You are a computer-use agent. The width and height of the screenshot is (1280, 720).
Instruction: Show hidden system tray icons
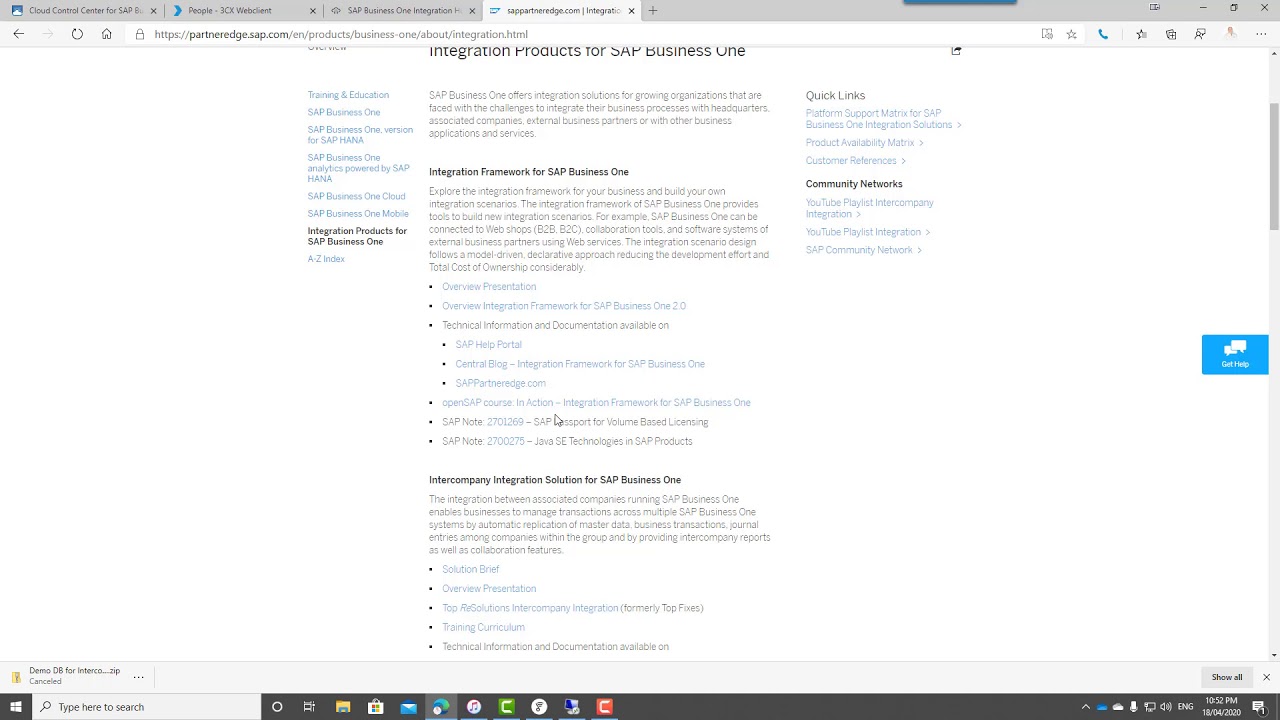click(1086, 707)
